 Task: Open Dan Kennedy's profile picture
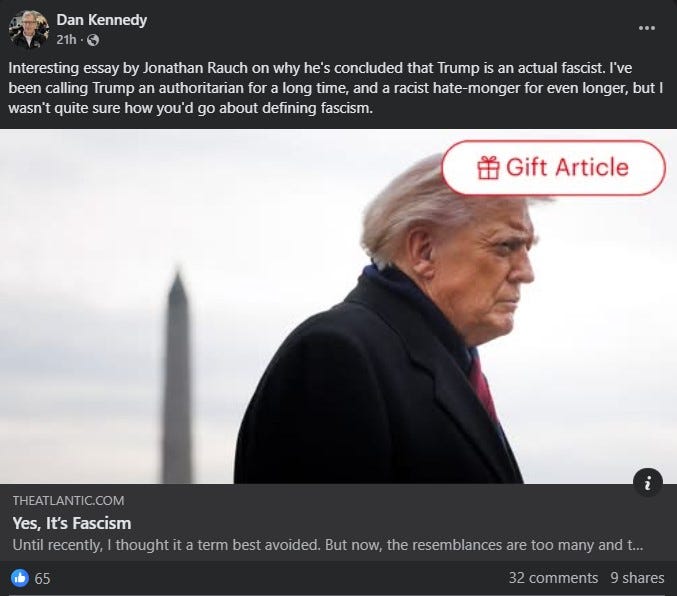28,29
